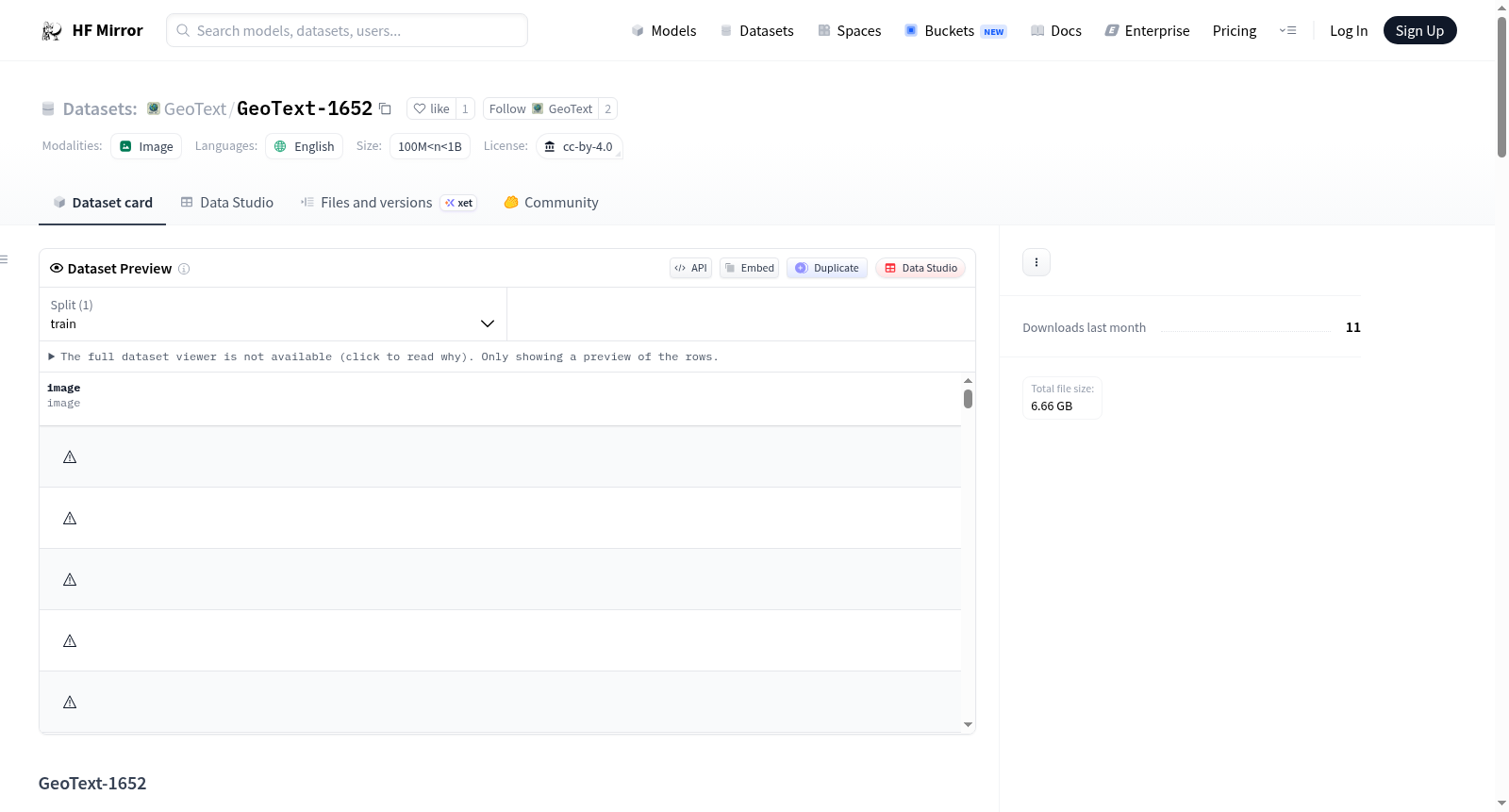Click the Dataset Preview eye icon
This screenshot has width=1509, height=812.
[x=57, y=269]
